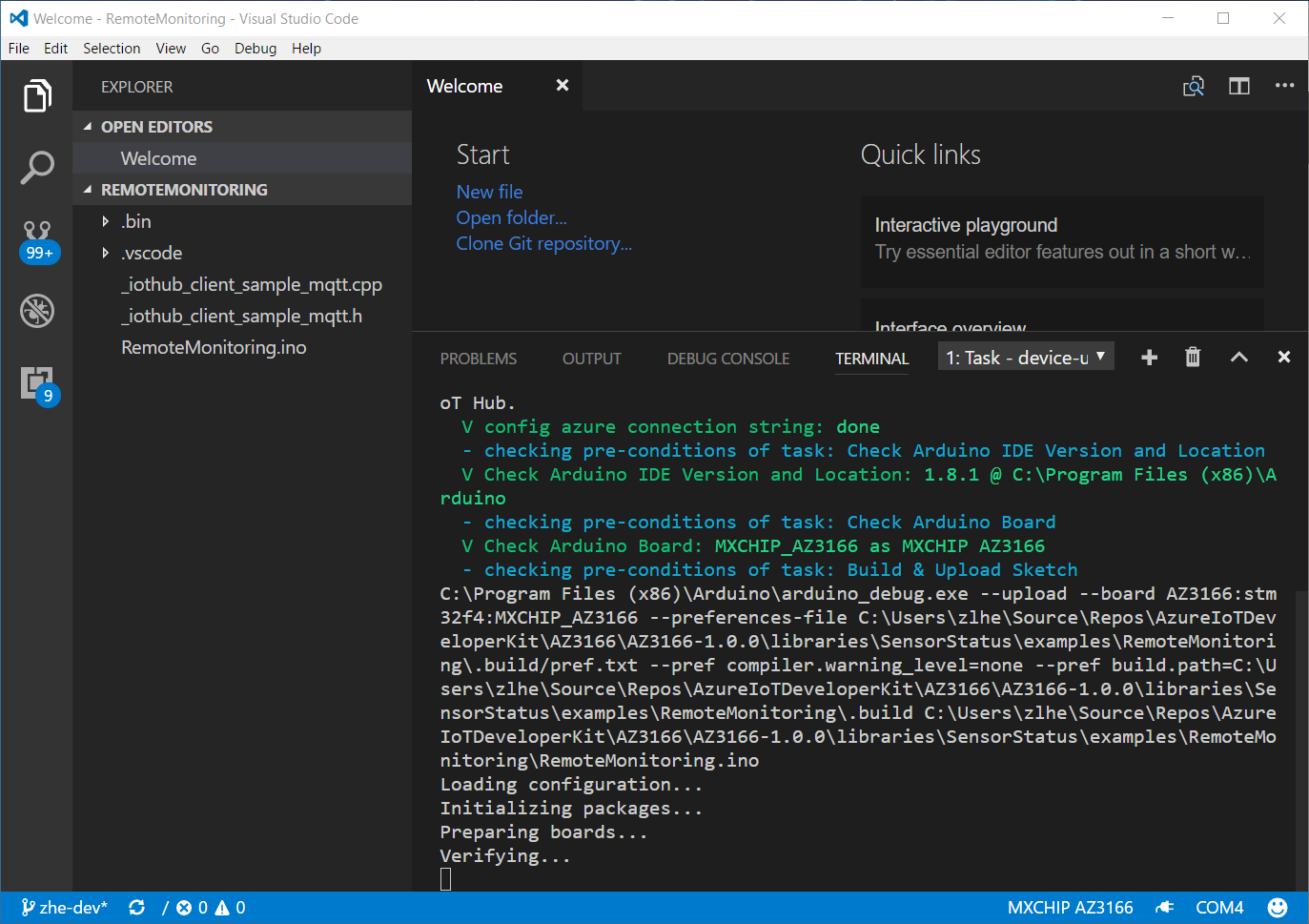The height and width of the screenshot is (924, 1309).
Task: Open the Explorer view in activity bar
Action: point(37,95)
